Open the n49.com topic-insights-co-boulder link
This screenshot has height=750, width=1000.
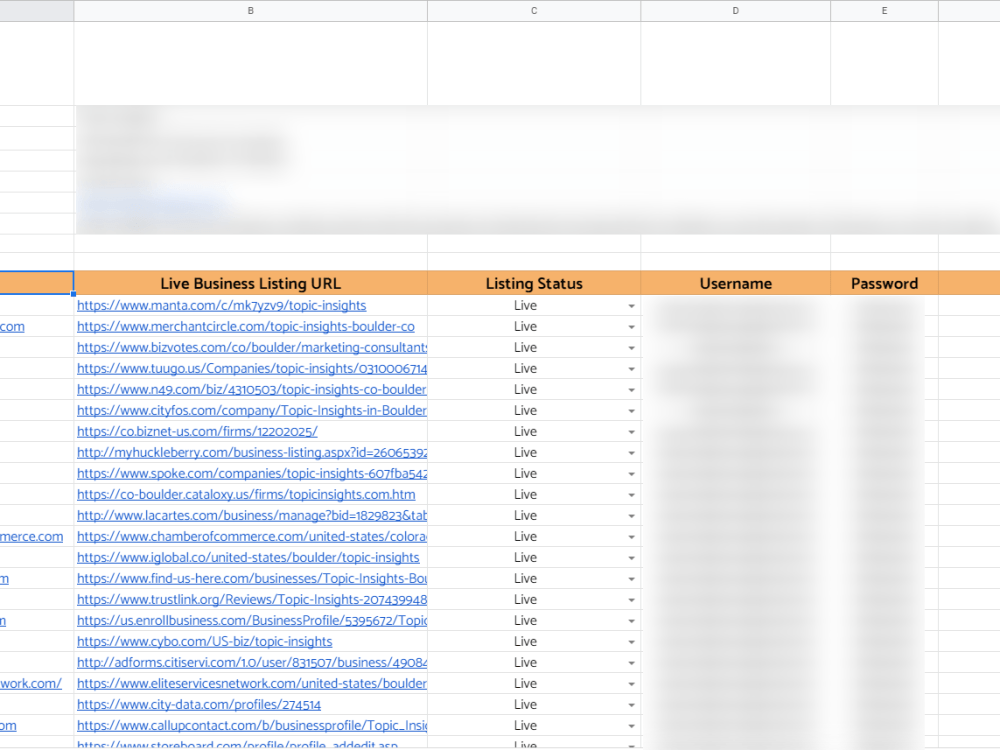(x=252, y=390)
